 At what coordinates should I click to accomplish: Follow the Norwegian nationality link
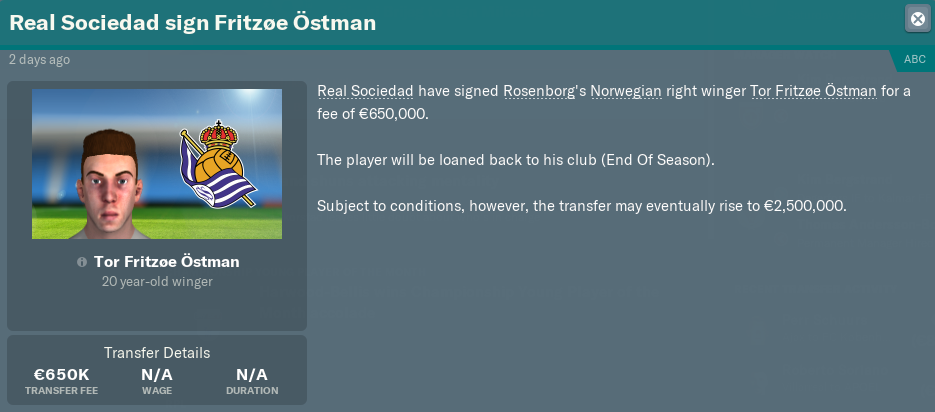626,91
